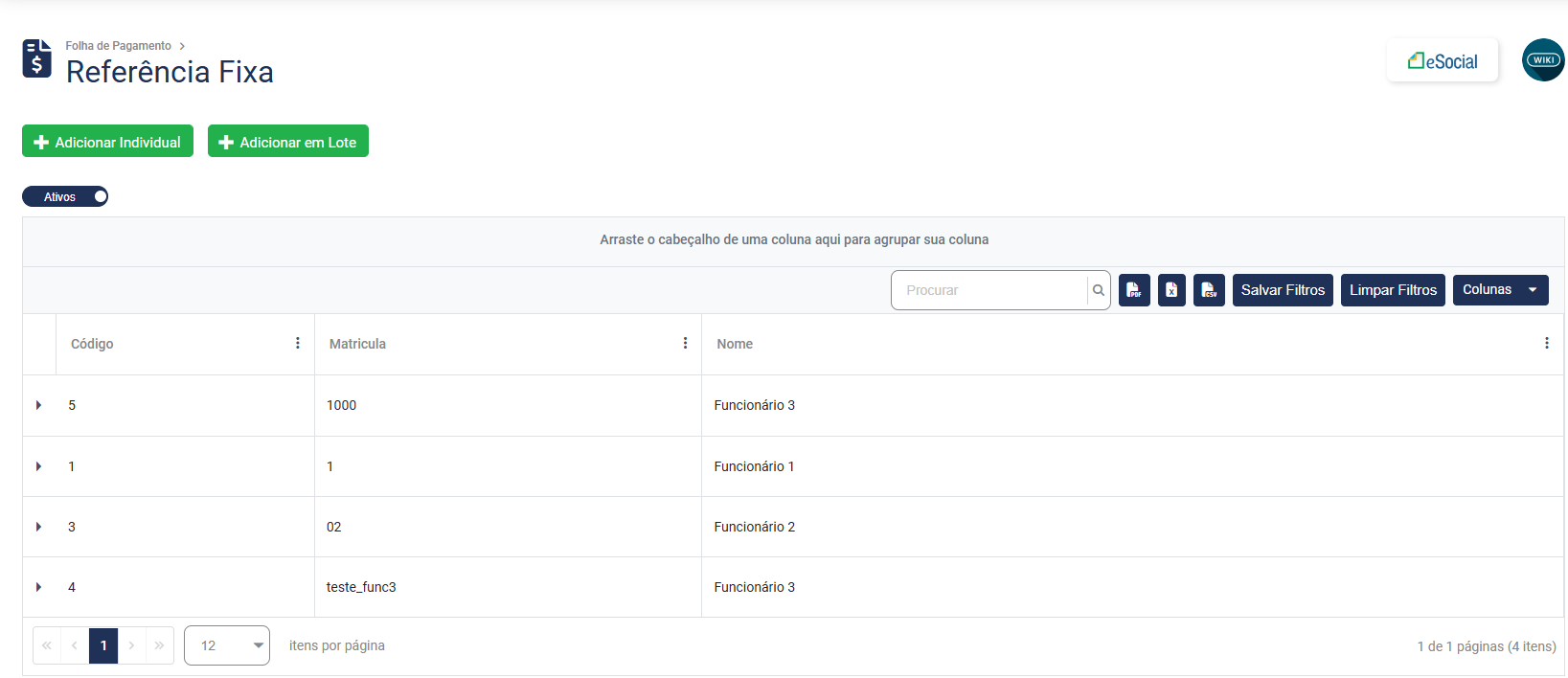
Task: Export the table as CSV
Action: tap(1209, 290)
